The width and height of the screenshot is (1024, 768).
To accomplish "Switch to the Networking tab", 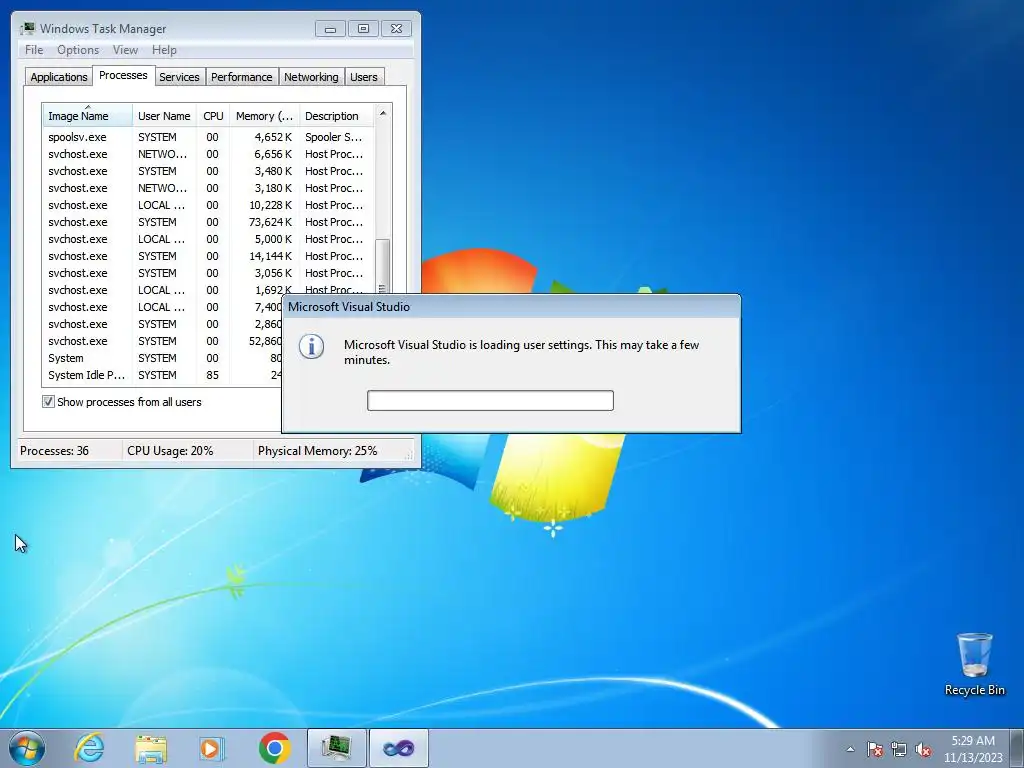I will pyautogui.click(x=311, y=77).
